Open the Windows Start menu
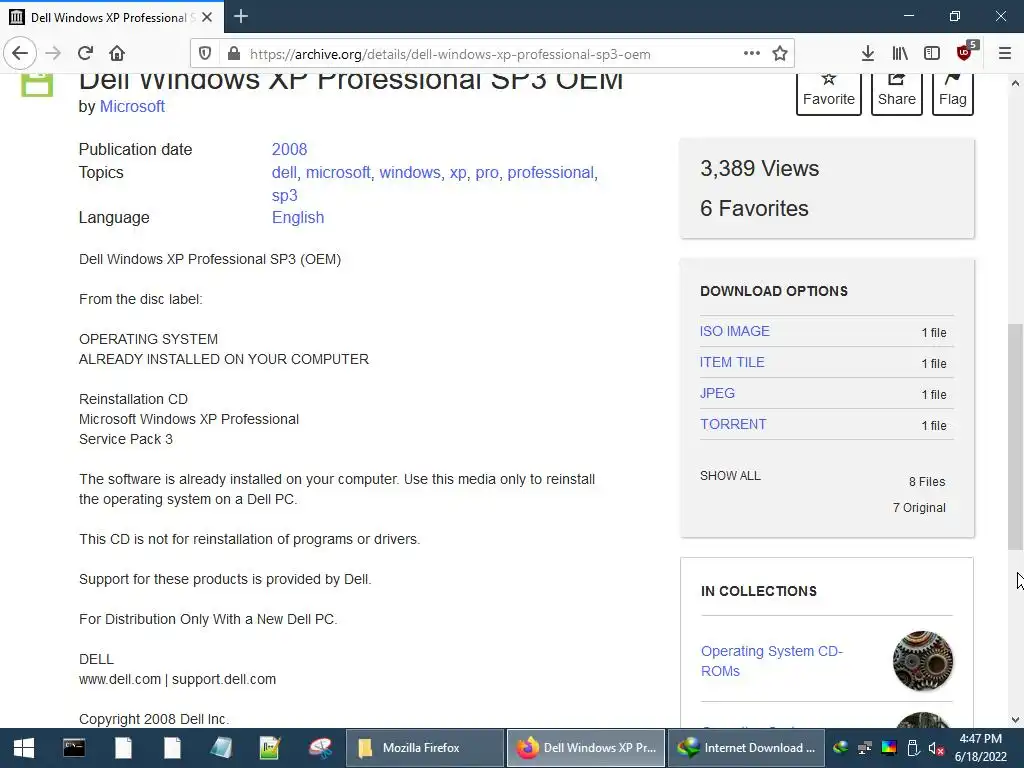The height and width of the screenshot is (768, 1024). [24, 748]
